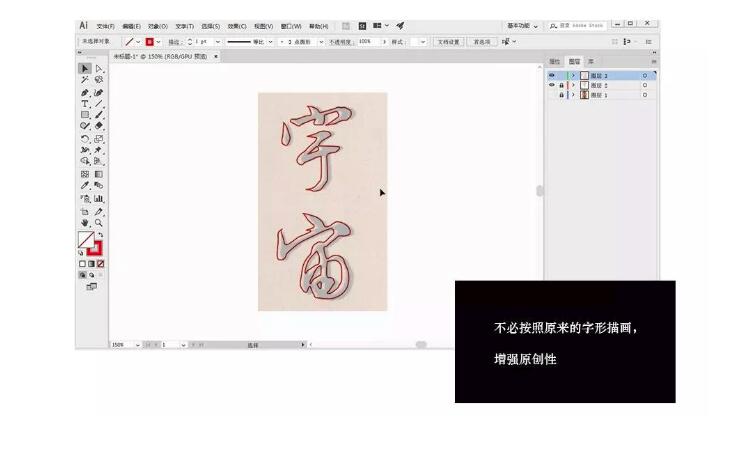The width and height of the screenshot is (740, 464).
Task: Click the toolbar Fill color box
Action: tap(86, 239)
